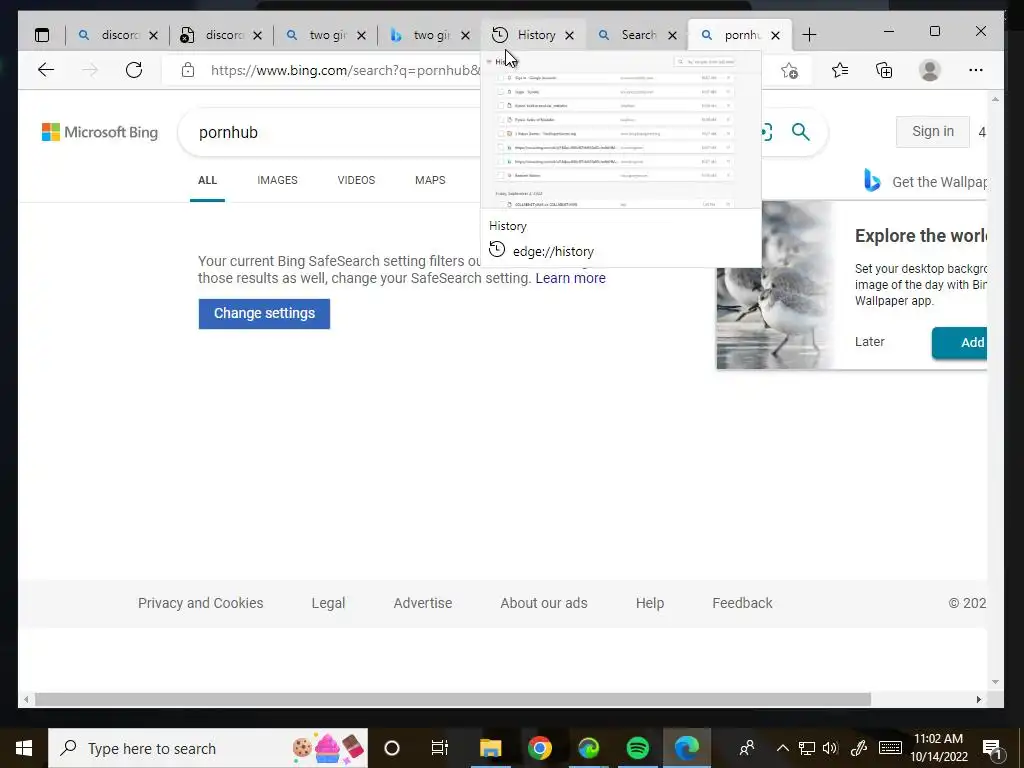Show hidden system tray icons chevron
The width and height of the screenshot is (1024, 768).
782,748
